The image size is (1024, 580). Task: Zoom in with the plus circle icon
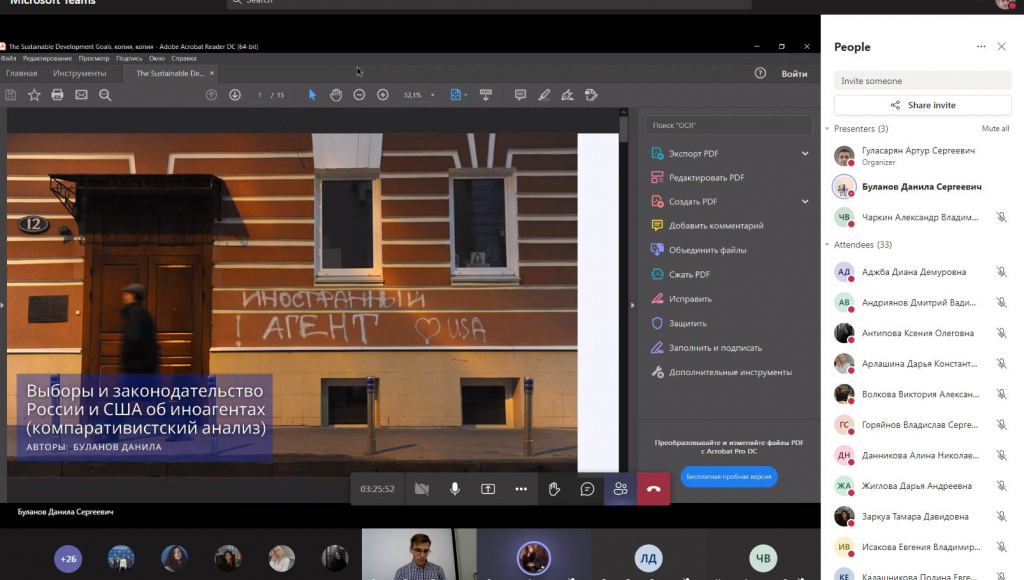tap(383, 95)
